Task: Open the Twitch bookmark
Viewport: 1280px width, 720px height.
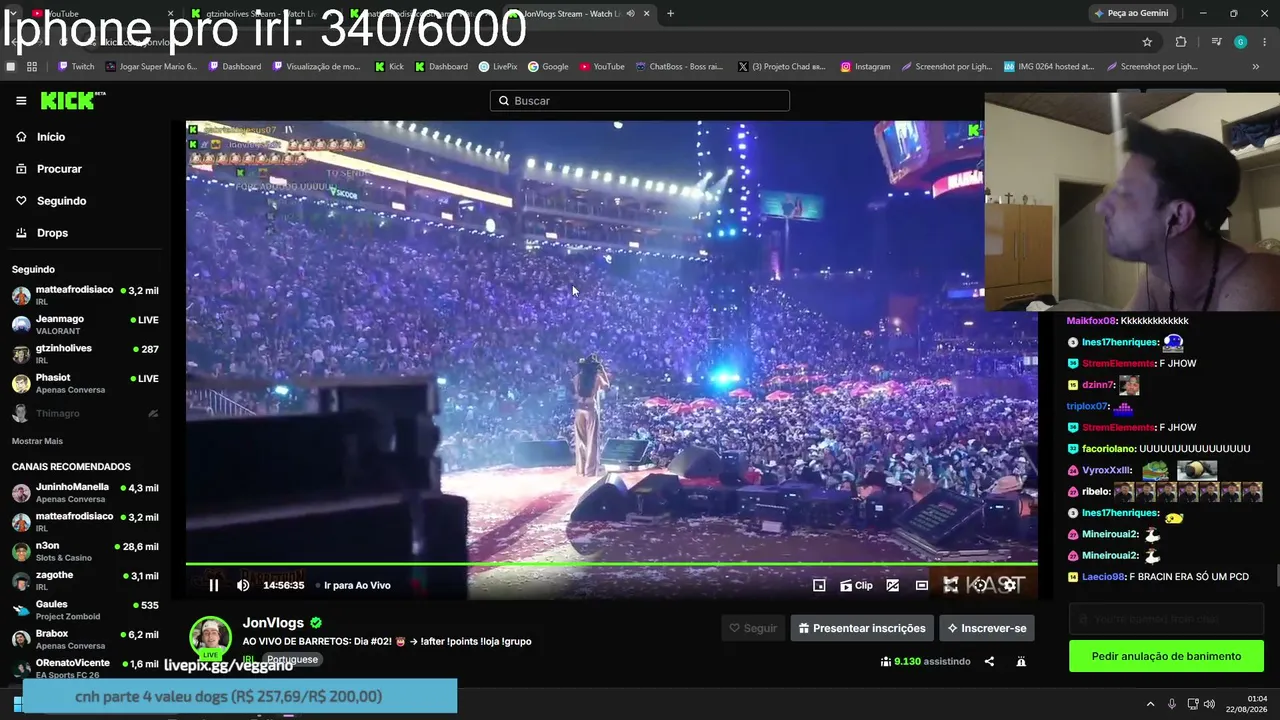Action: pyautogui.click(x=76, y=67)
